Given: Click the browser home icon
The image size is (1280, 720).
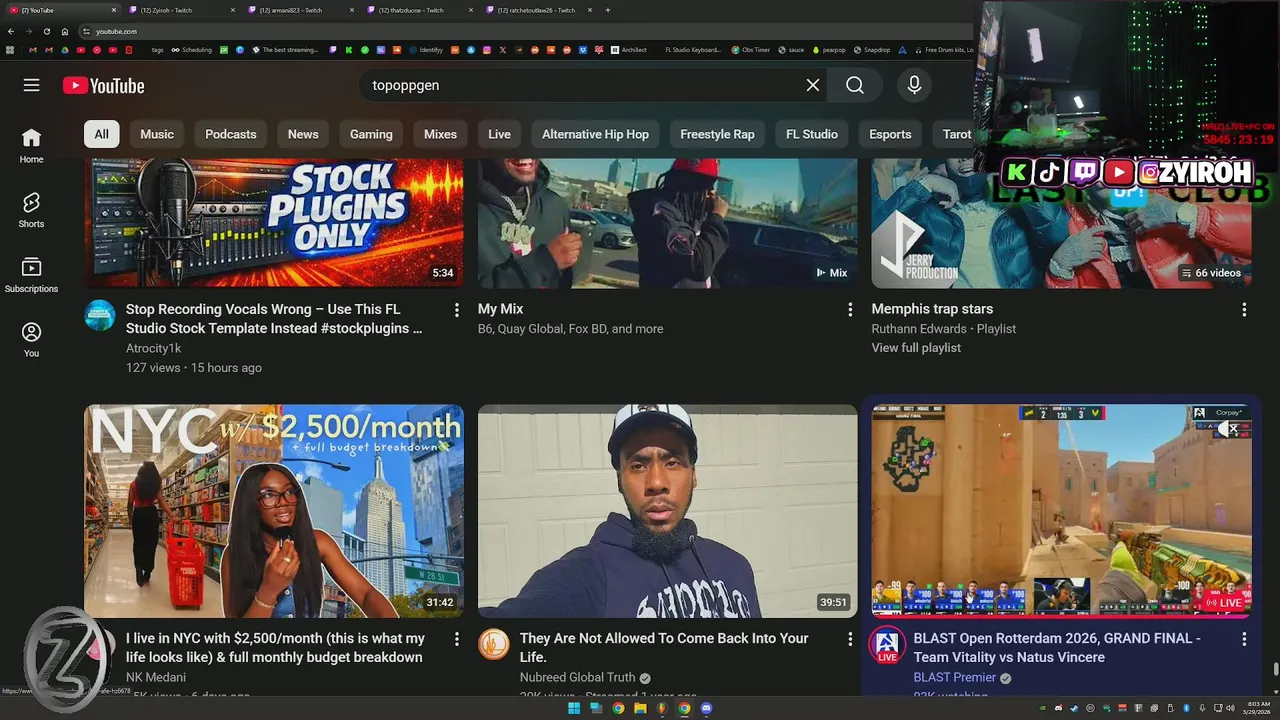Looking at the screenshot, I should point(65,31).
